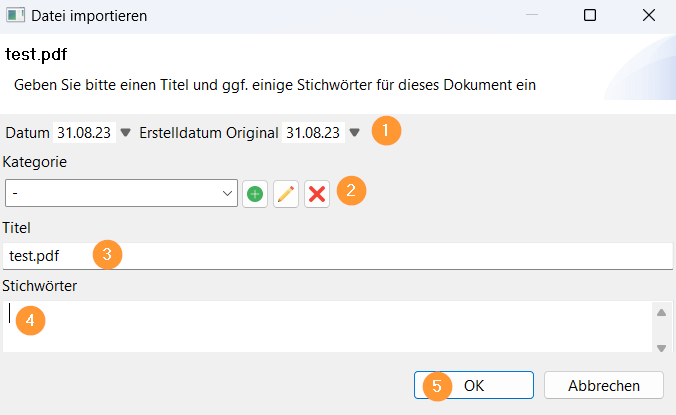Image resolution: width=676 pixels, height=415 pixels.
Task: Delete the category with the red X
Action: click(317, 194)
